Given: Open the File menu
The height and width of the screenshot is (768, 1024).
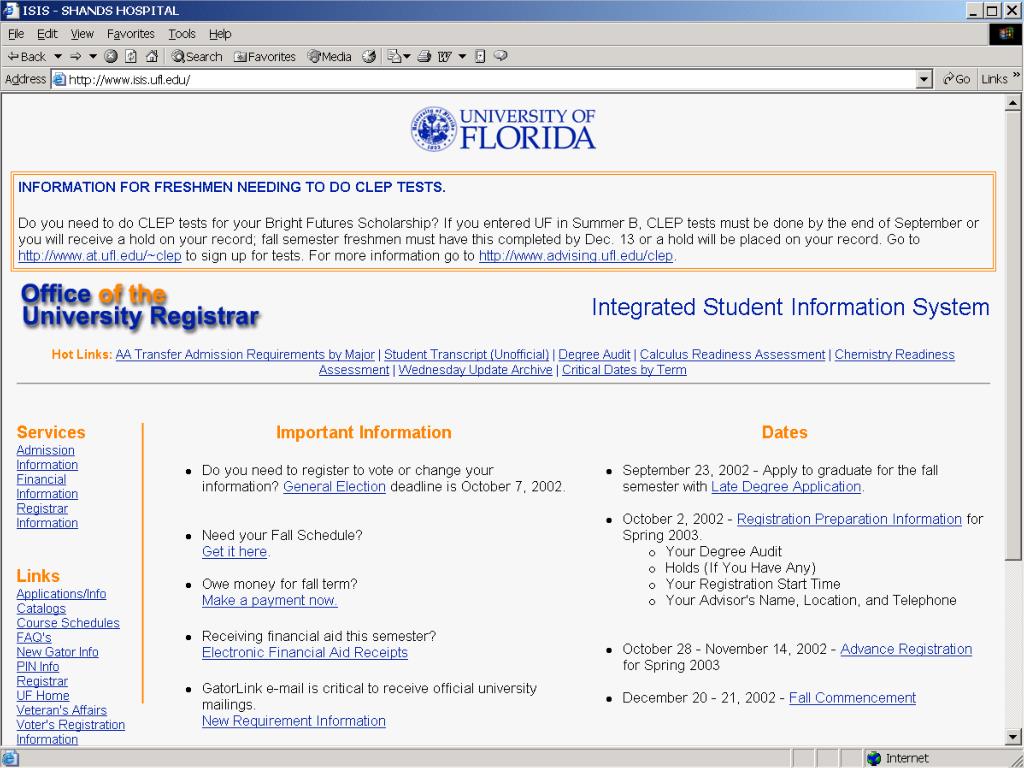Looking at the screenshot, I should (x=16, y=34).
